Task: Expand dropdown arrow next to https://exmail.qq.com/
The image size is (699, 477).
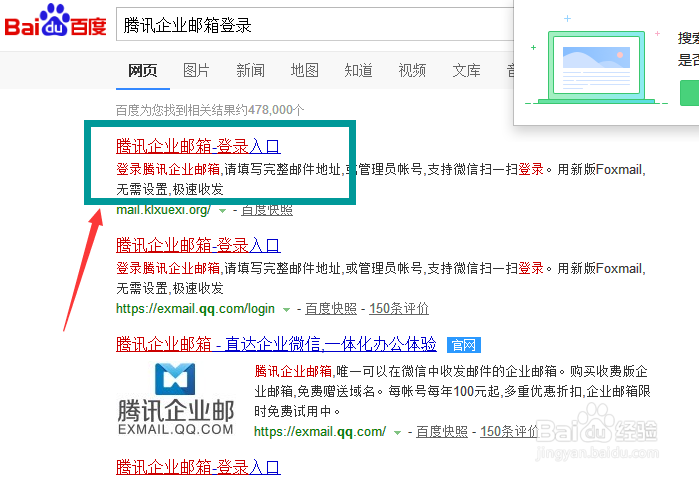Action: pos(397,432)
